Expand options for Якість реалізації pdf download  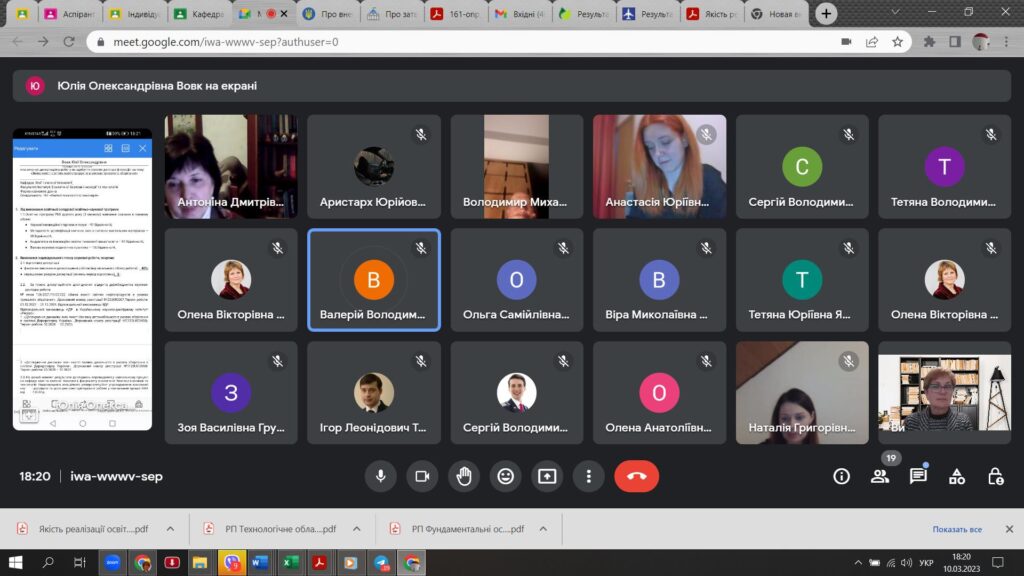170,529
